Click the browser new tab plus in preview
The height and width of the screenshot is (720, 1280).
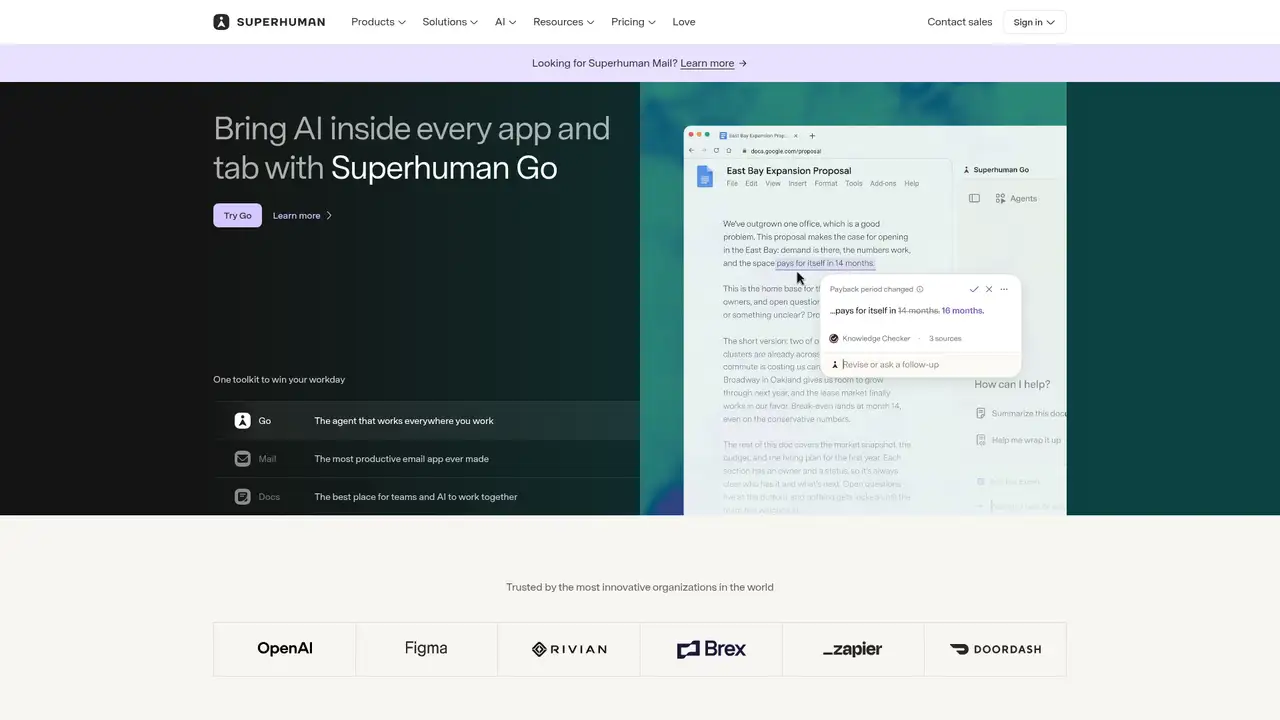[x=812, y=135]
